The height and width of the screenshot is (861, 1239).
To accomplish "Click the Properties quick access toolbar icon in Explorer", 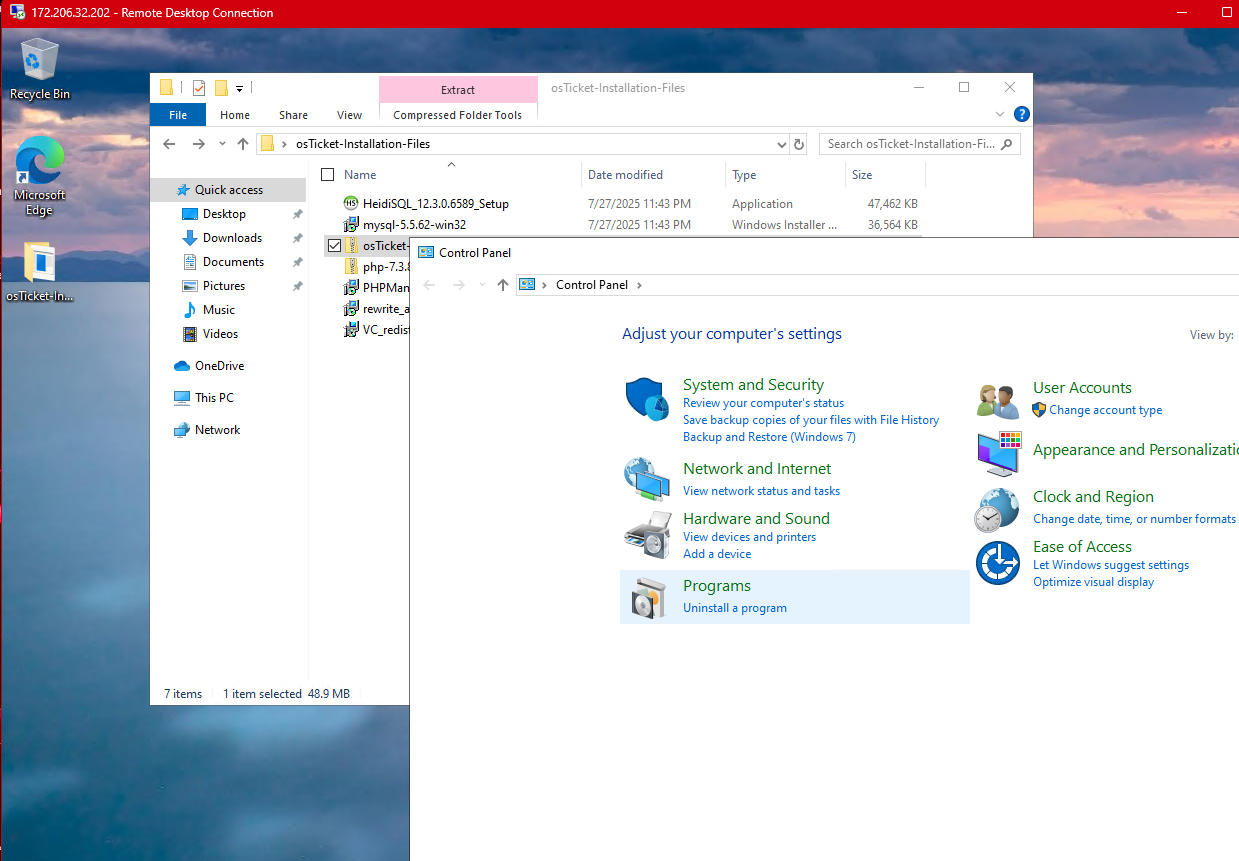I will [x=199, y=87].
